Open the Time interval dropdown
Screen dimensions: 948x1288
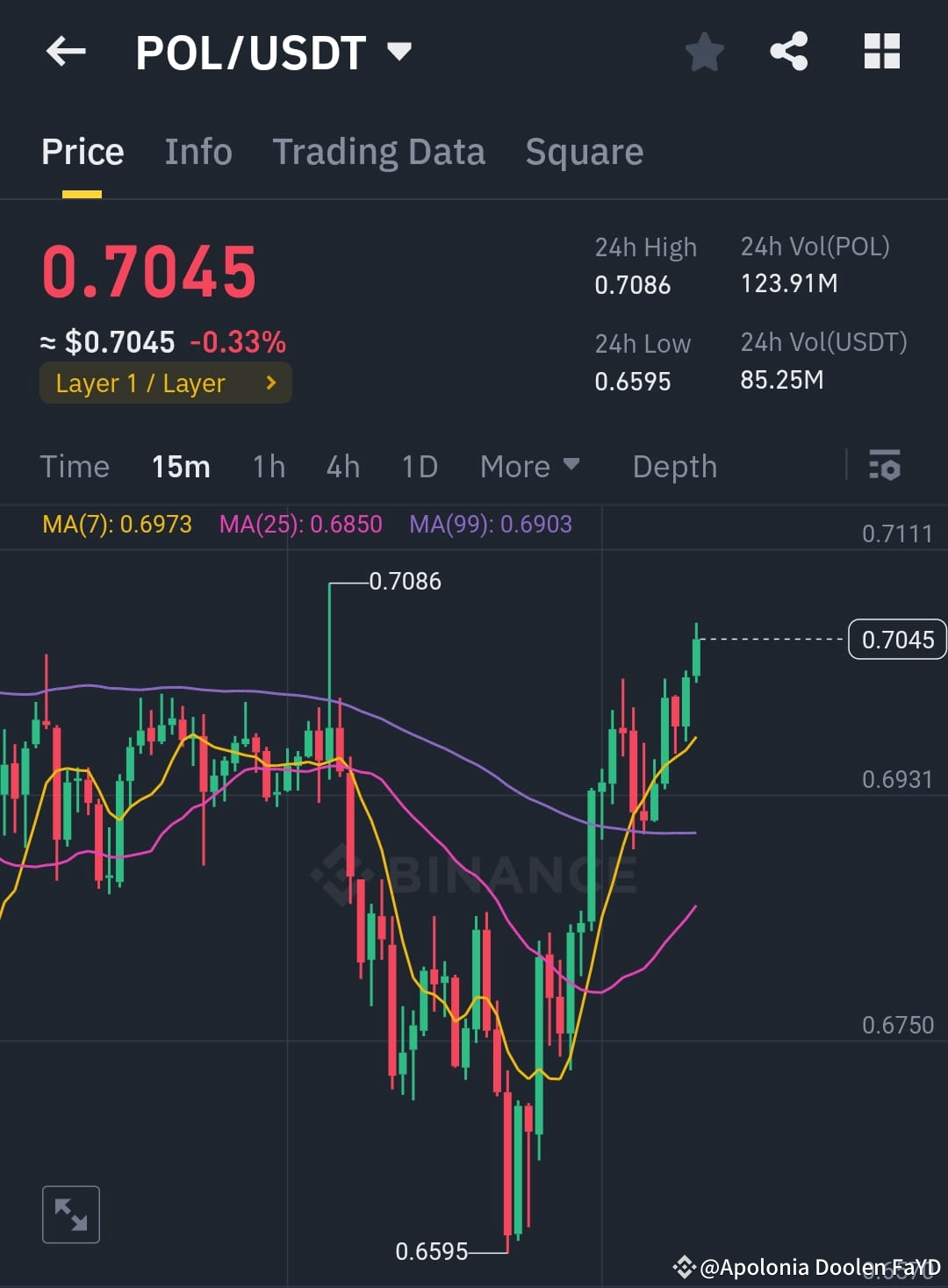point(75,467)
